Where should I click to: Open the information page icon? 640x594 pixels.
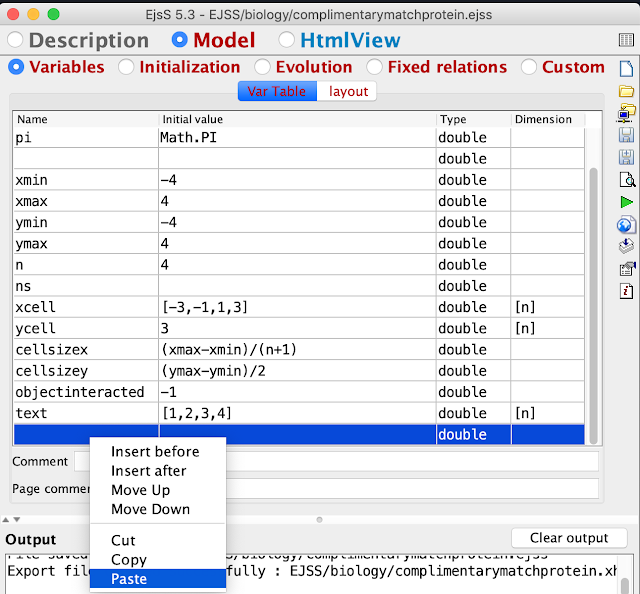click(x=626, y=291)
